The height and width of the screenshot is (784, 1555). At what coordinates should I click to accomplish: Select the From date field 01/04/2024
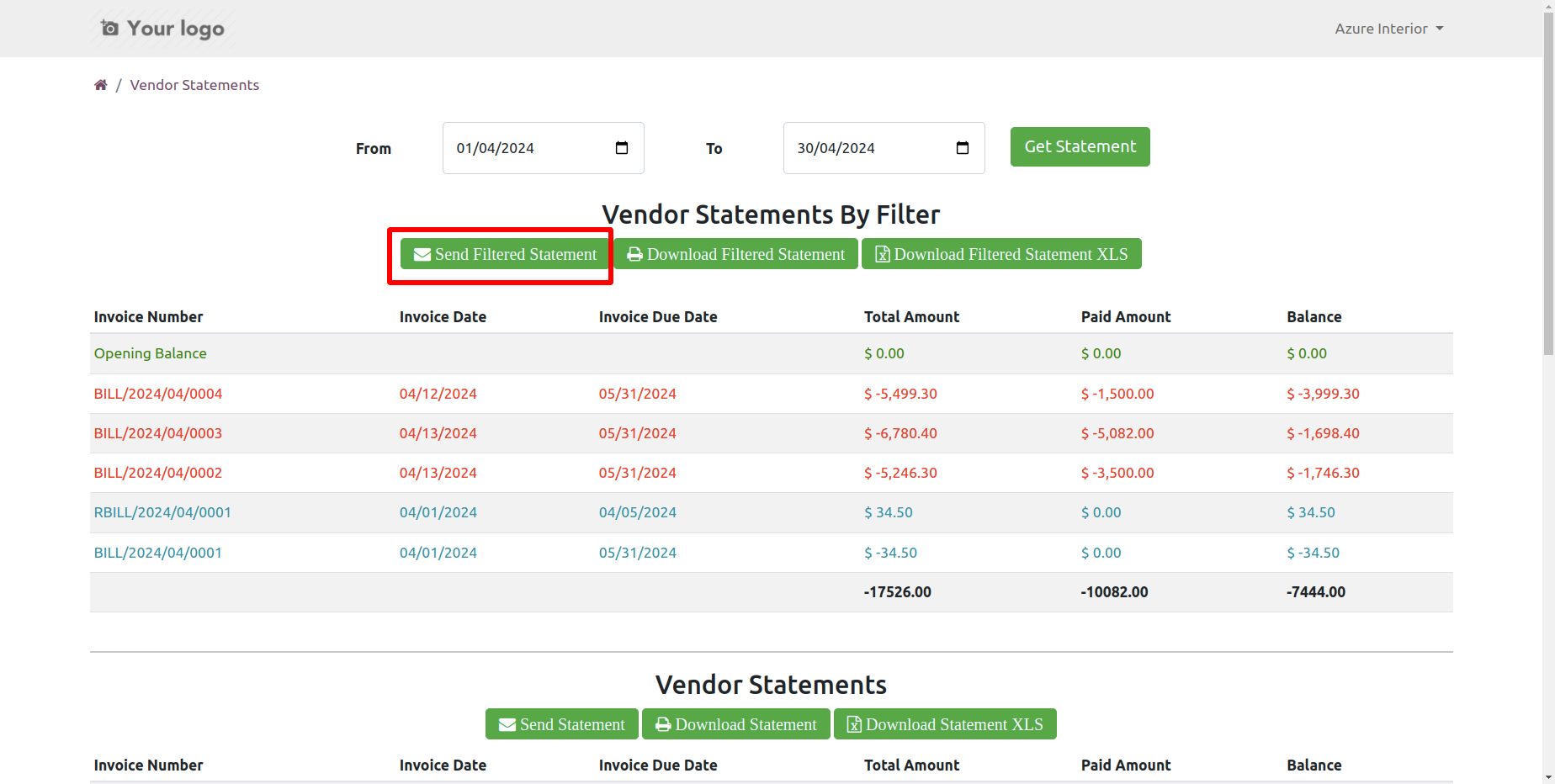tap(544, 148)
